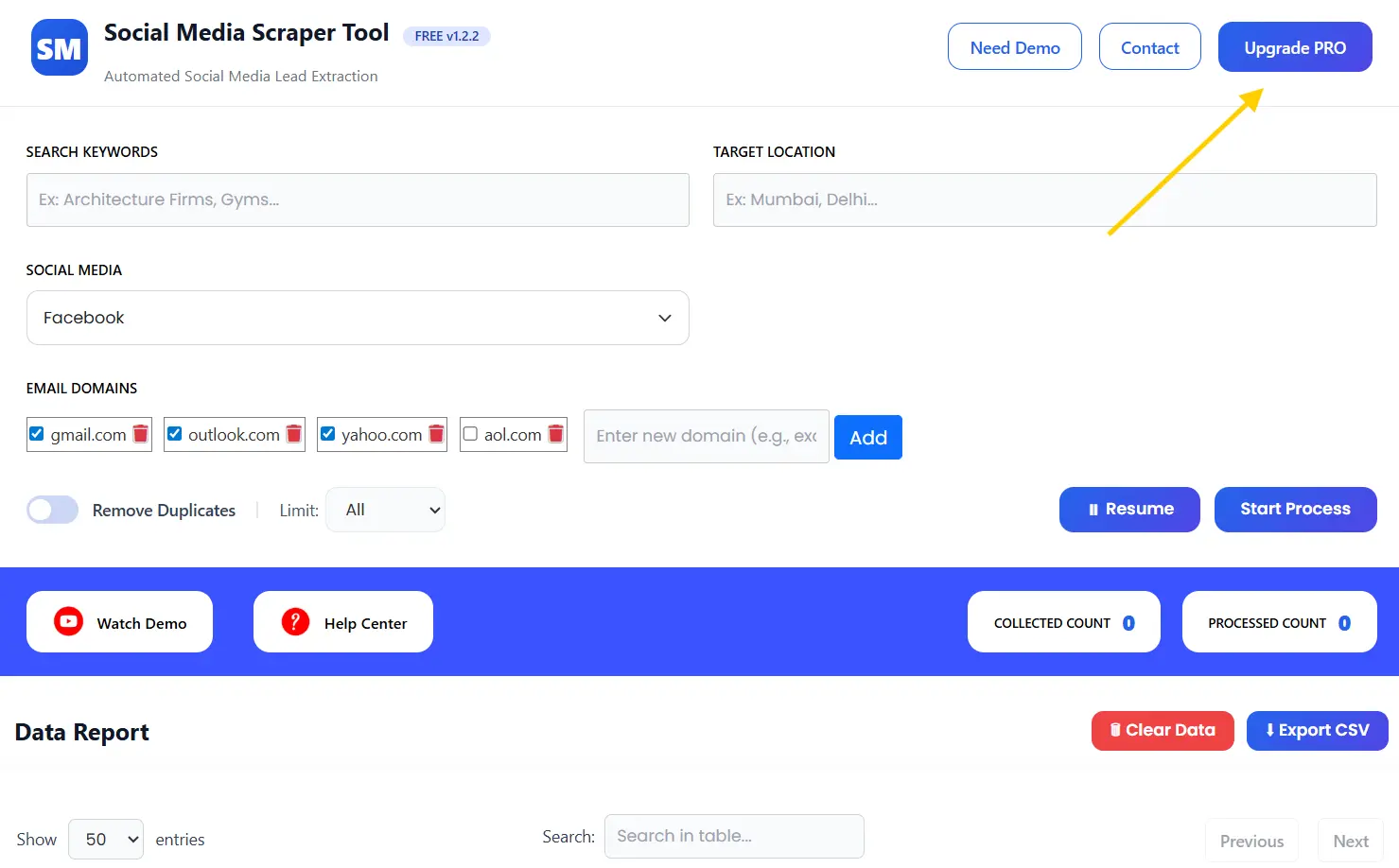The height and width of the screenshot is (868, 1399).
Task: Open the Help Center button
Action: (343, 622)
